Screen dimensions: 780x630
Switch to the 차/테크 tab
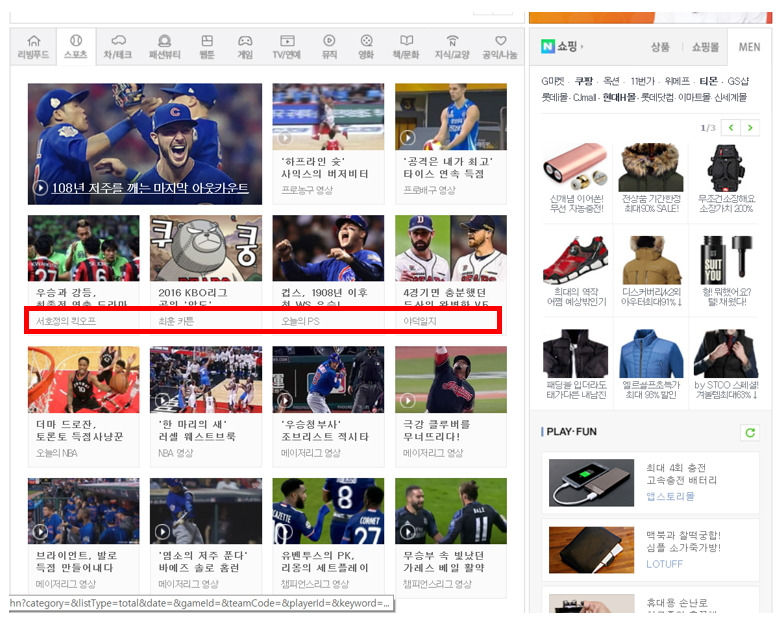pos(118,47)
